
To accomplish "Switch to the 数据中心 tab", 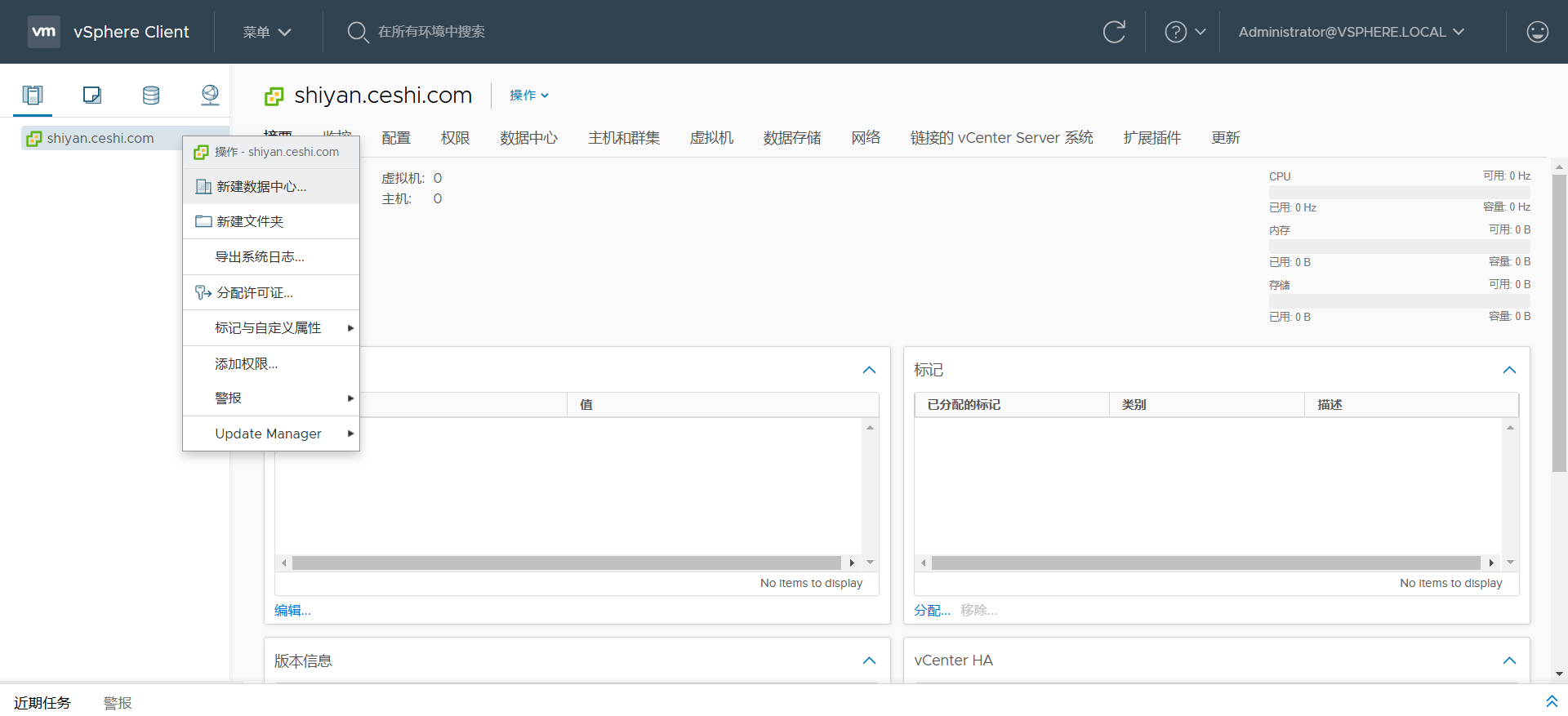I will [529, 138].
